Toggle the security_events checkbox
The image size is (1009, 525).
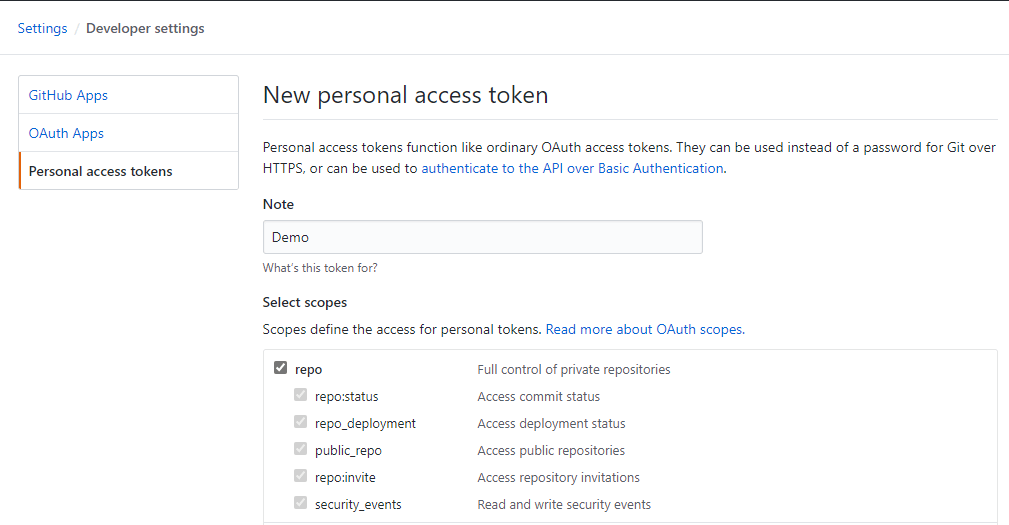(x=300, y=503)
